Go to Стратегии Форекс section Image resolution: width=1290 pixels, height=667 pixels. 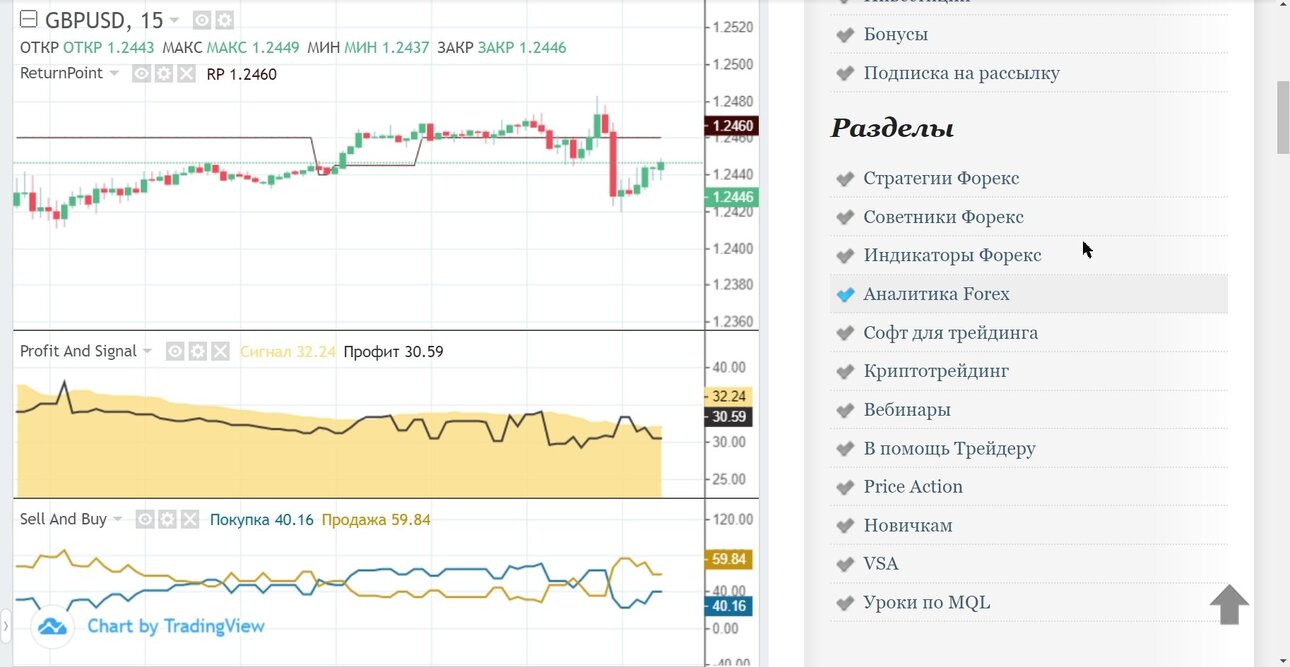(x=942, y=178)
